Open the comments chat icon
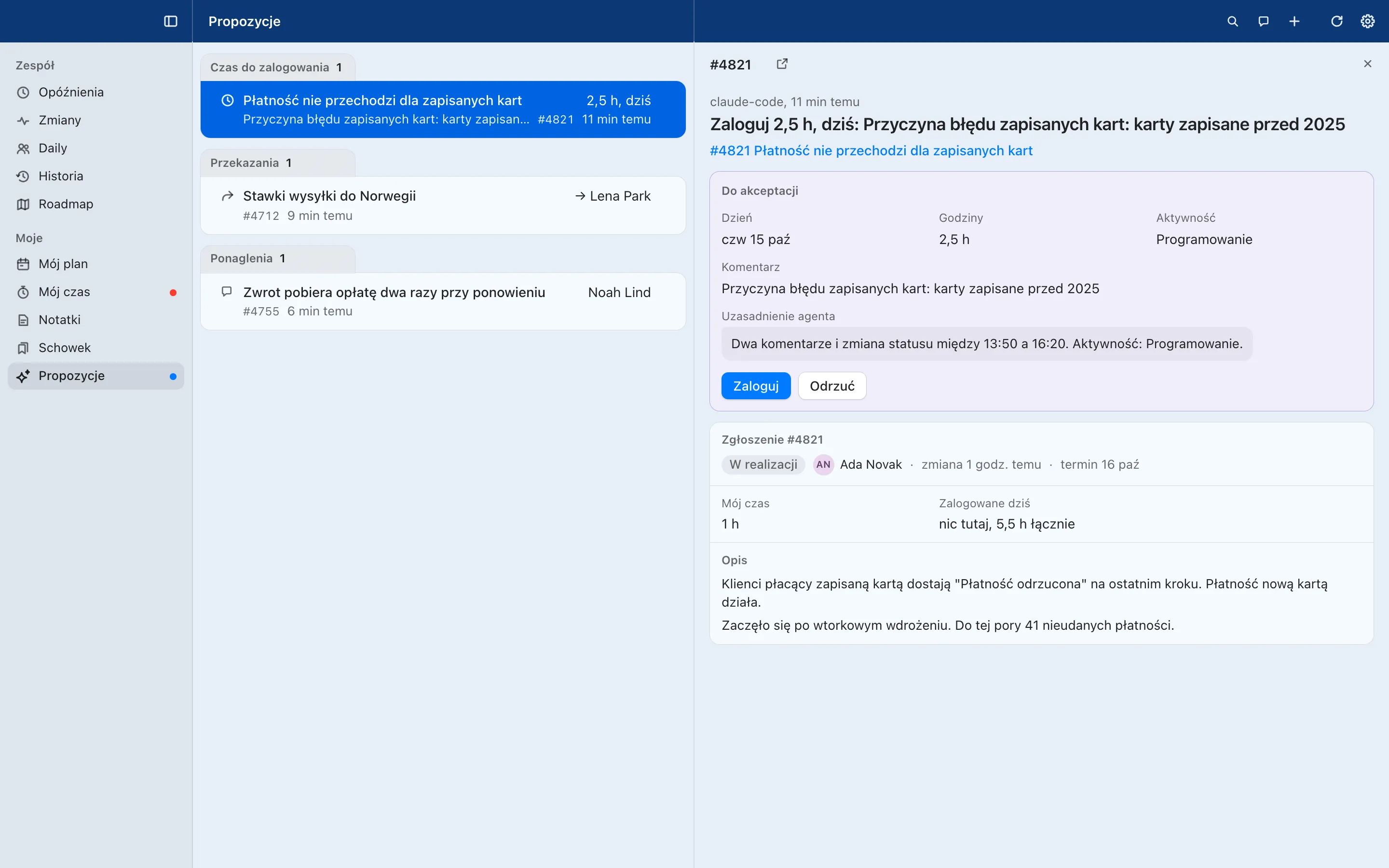 pos(1263,21)
